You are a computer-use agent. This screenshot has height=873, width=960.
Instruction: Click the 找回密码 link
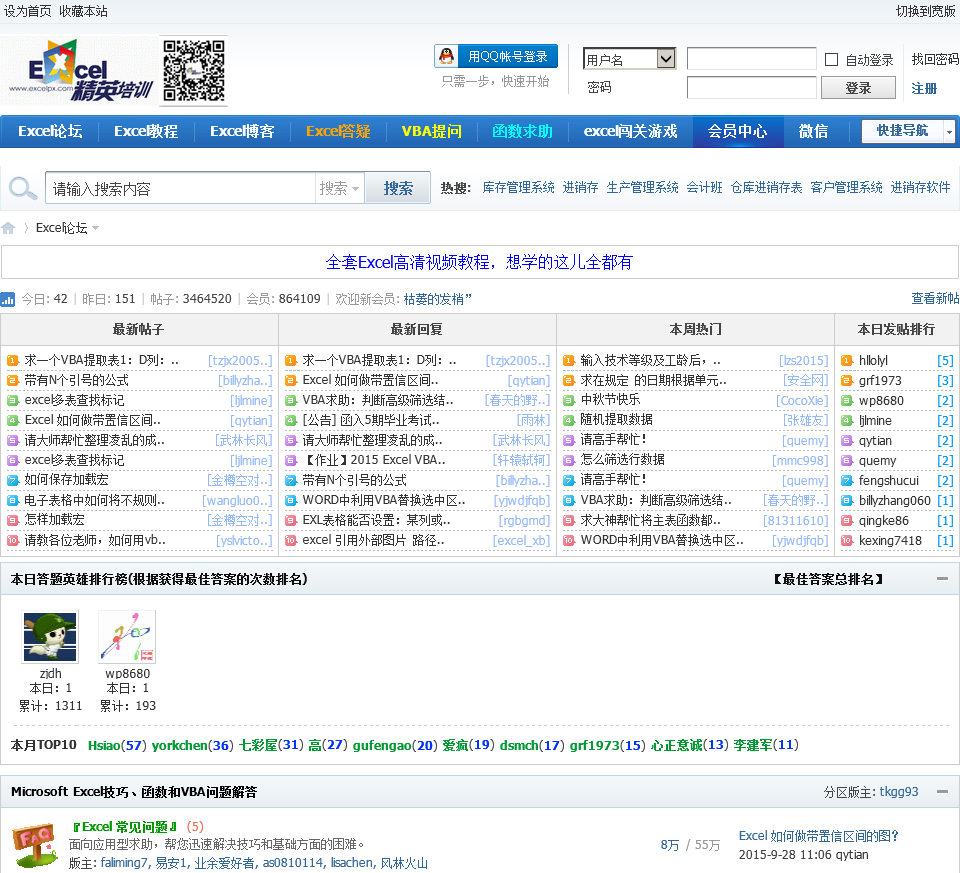tap(935, 59)
